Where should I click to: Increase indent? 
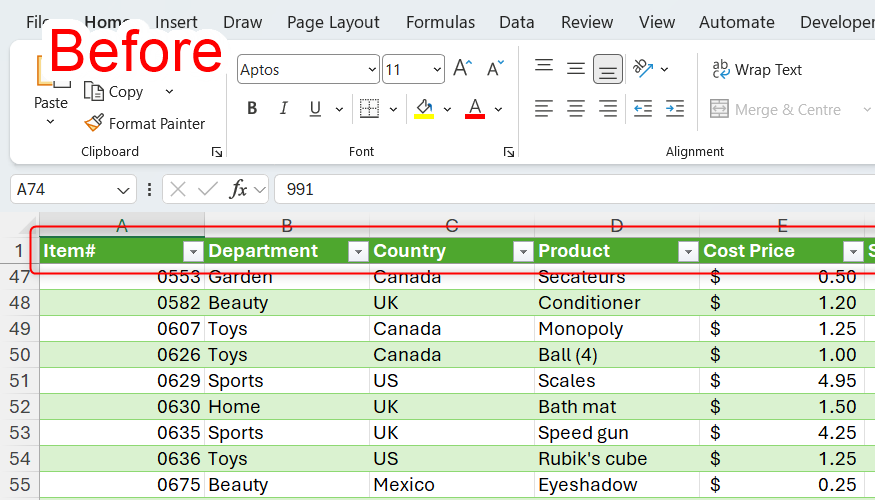(x=675, y=109)
